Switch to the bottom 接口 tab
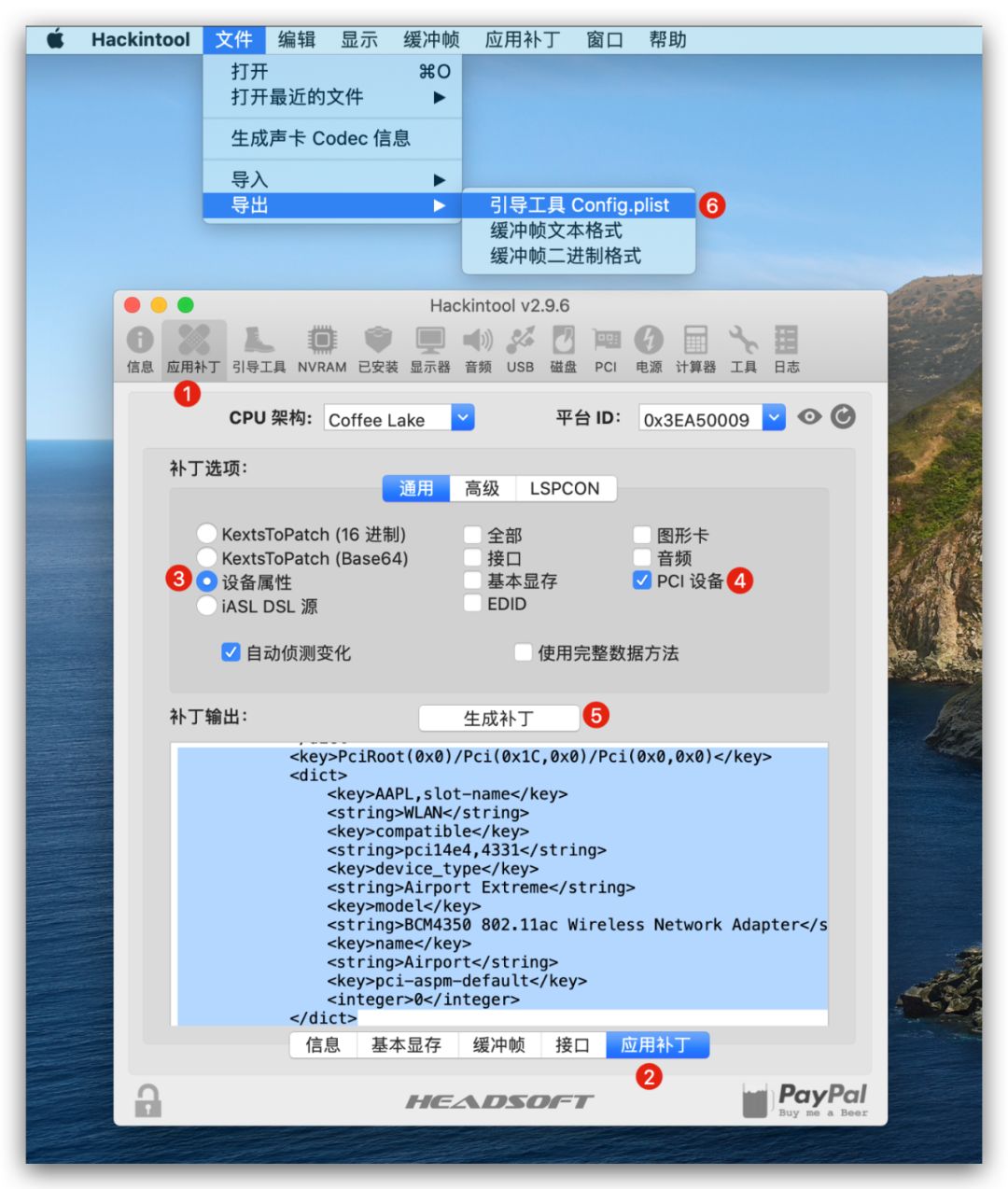 [573, 1045]
